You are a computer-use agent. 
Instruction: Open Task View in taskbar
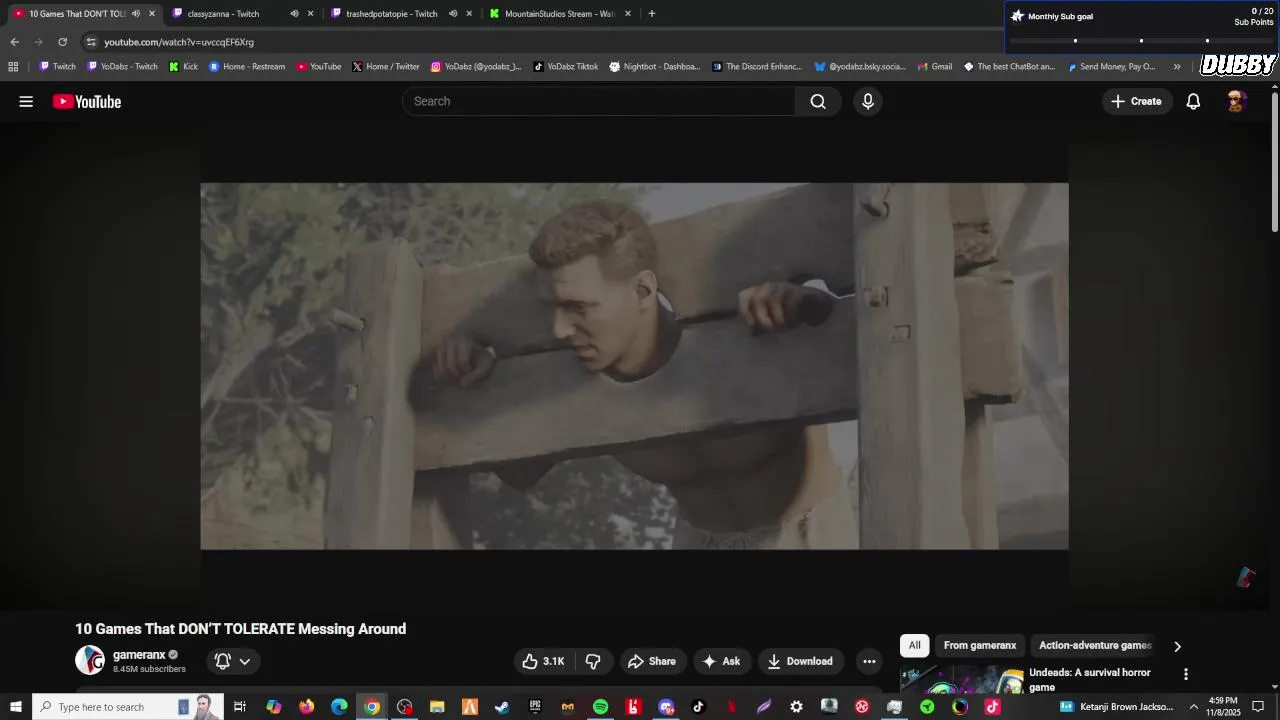[x=240, y=707]
